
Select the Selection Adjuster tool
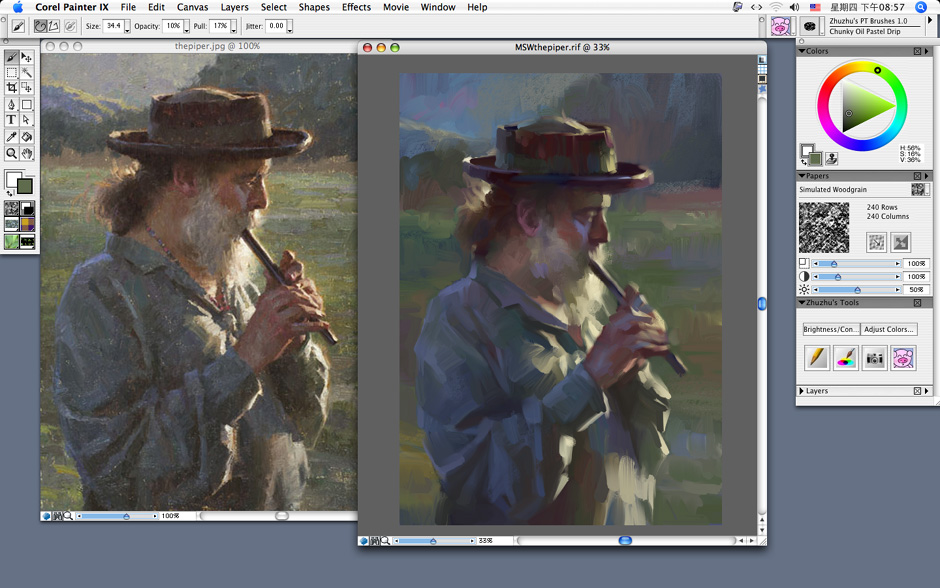26,88
